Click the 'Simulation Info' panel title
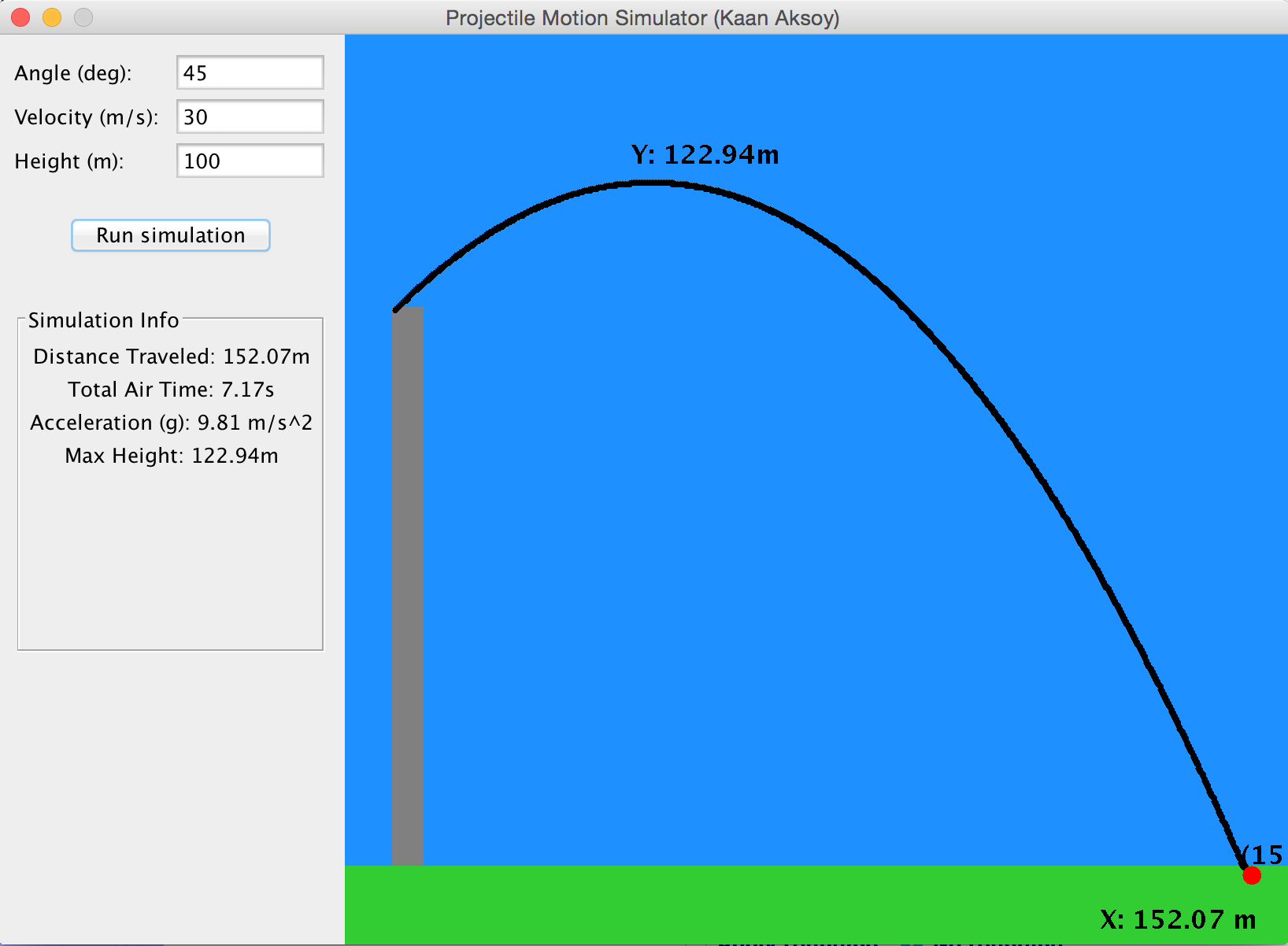The height and width of the screenshot is (946, 1288). [104, 320]
